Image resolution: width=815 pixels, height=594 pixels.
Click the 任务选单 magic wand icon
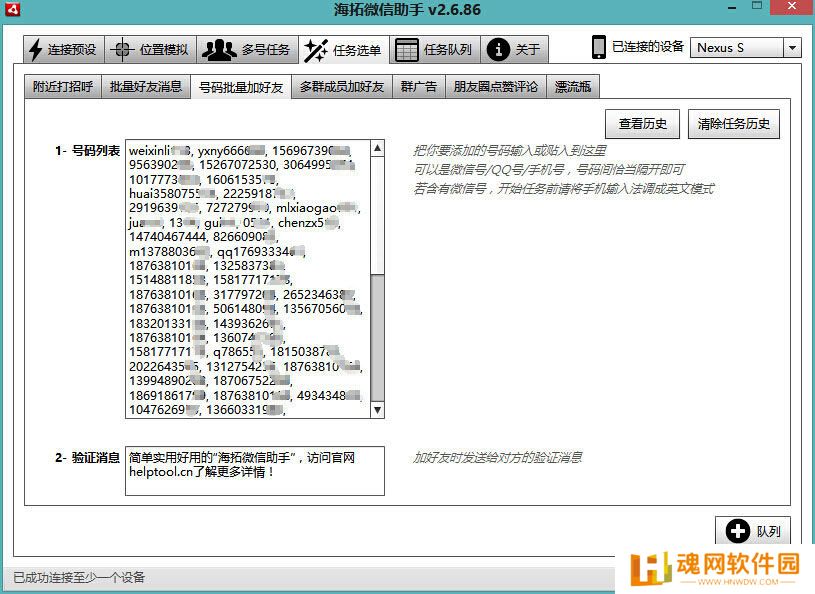pos(316,49)
